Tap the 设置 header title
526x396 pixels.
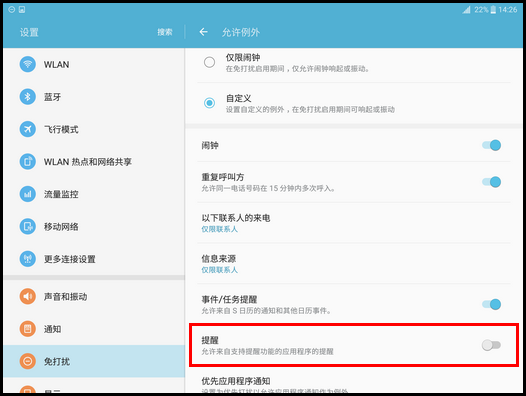point(29,32)
